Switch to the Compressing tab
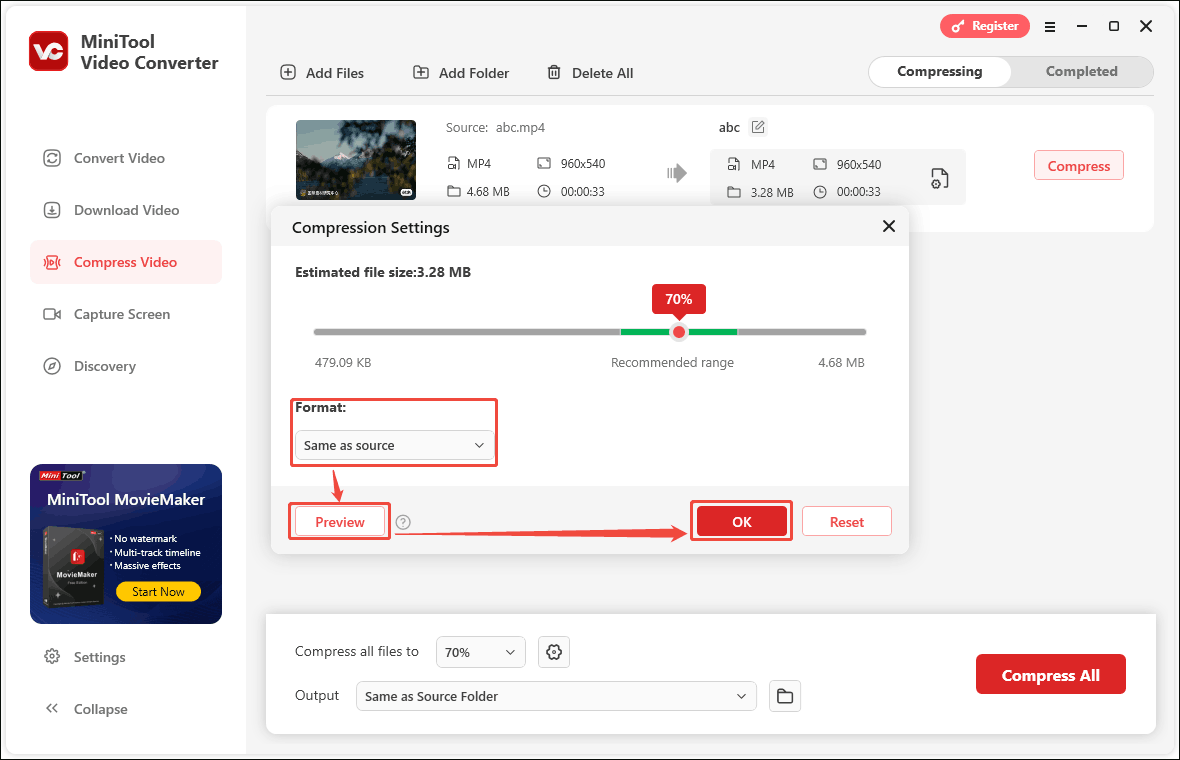Viewport: 1180px width, 760px height. pyautogui.click(x=939, y=71)
